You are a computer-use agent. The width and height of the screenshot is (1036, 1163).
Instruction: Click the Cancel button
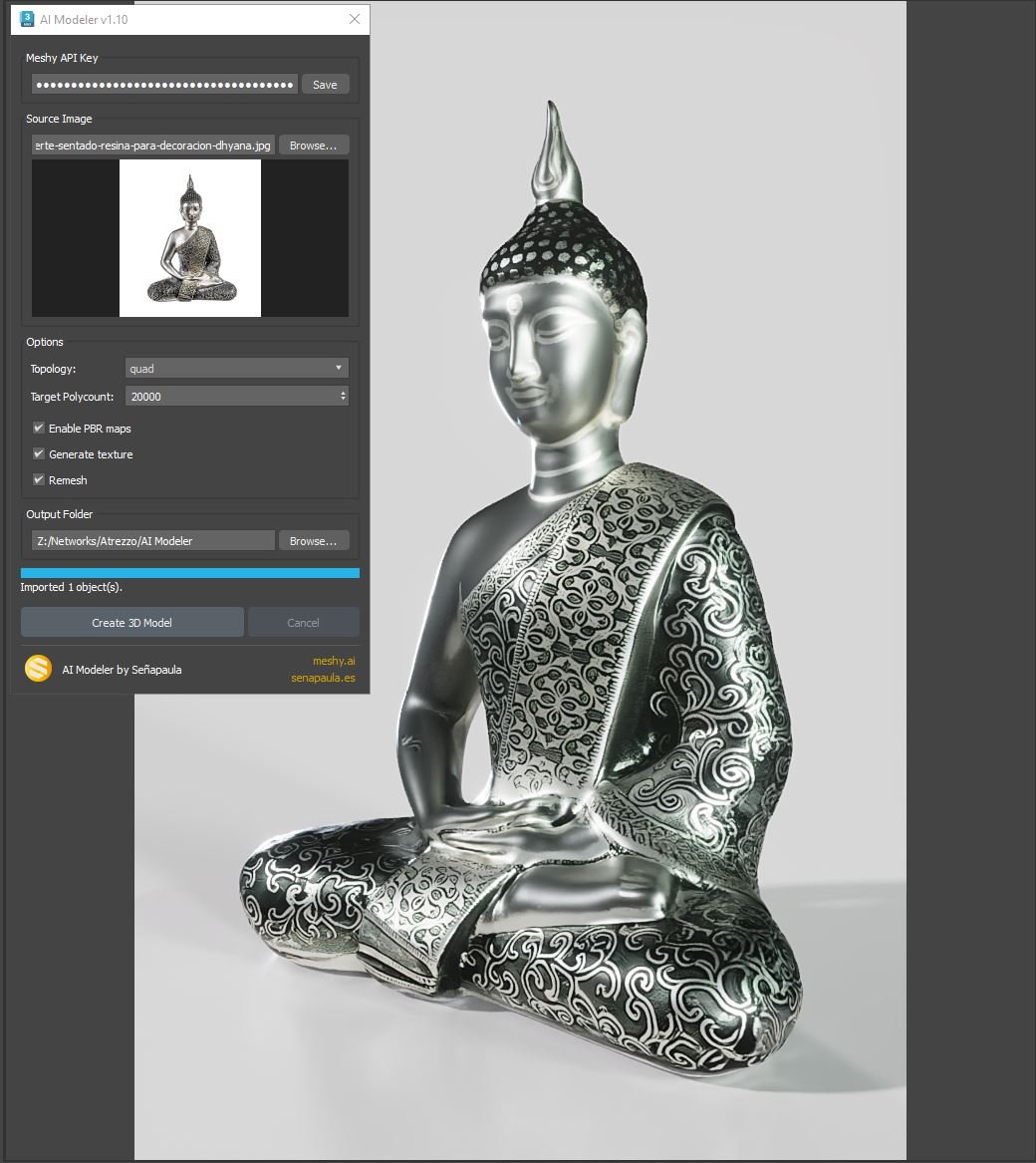pyautogui.click(x=303, y=622)
